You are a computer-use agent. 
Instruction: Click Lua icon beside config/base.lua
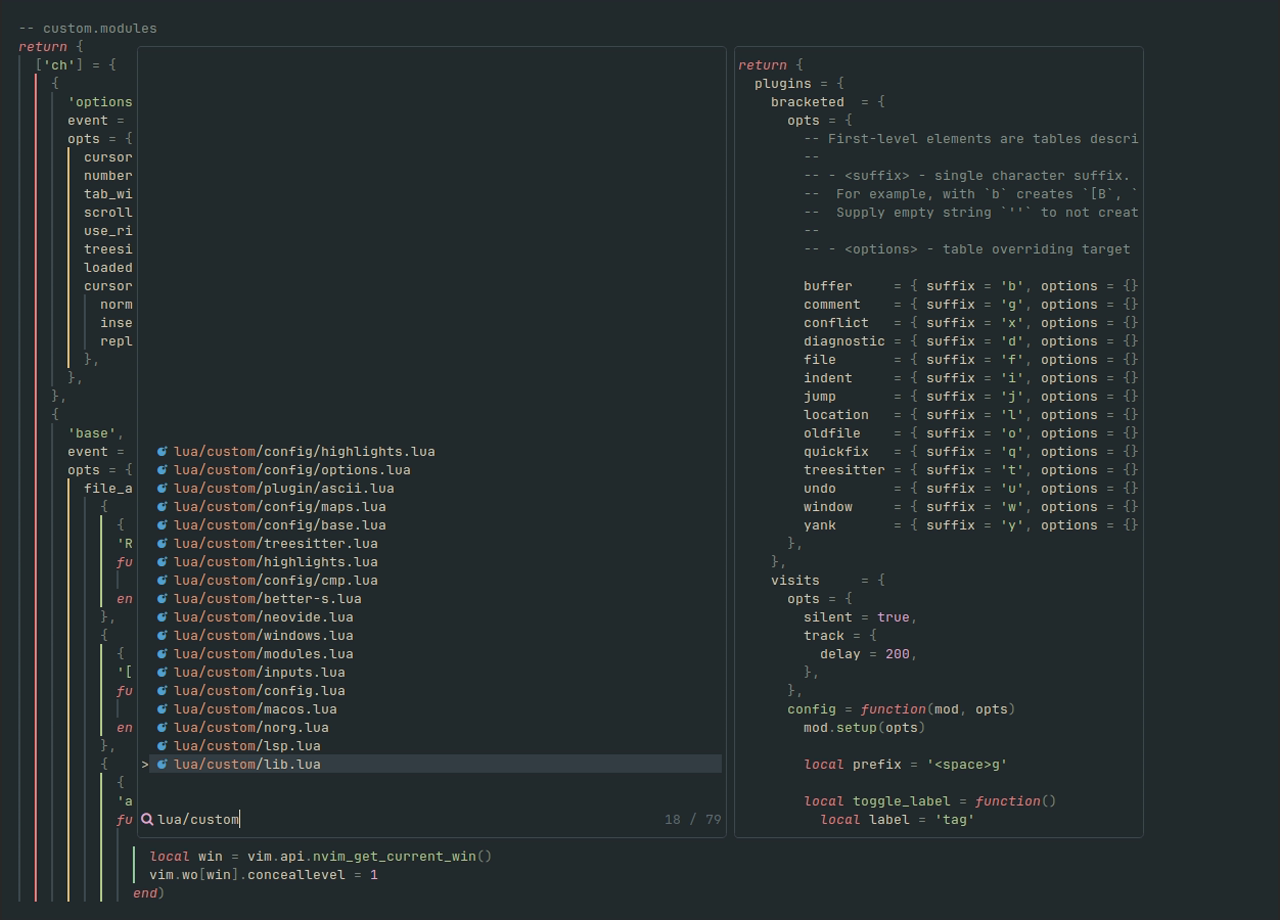click(x=162, y=525)
